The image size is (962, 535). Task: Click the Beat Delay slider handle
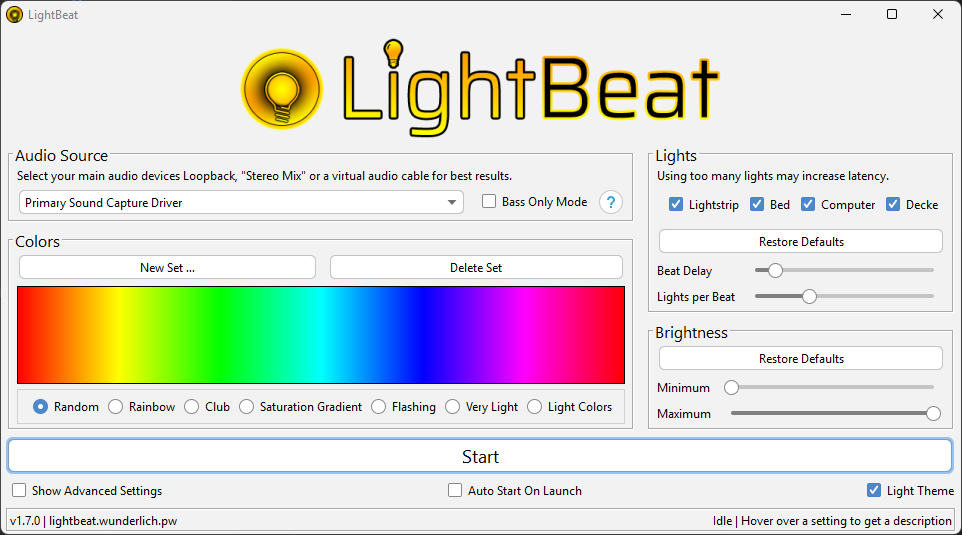775,270
